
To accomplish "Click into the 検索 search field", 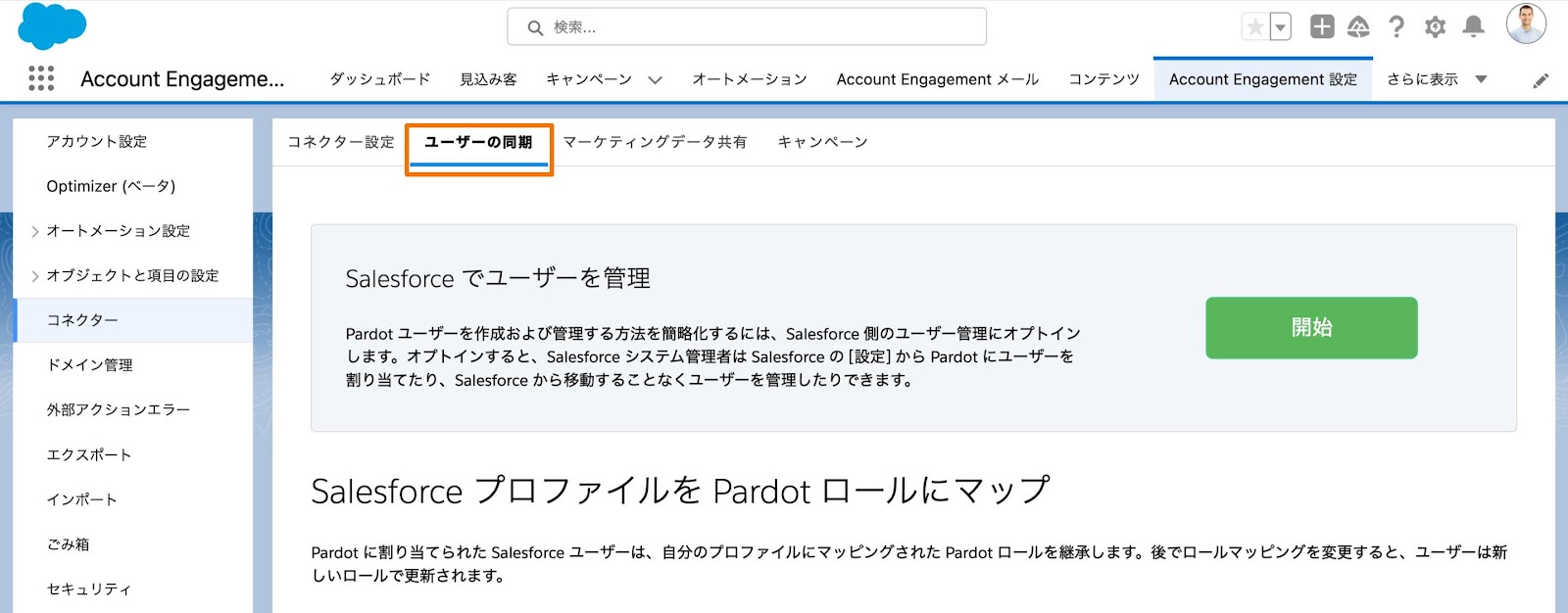I will (747, 27).
